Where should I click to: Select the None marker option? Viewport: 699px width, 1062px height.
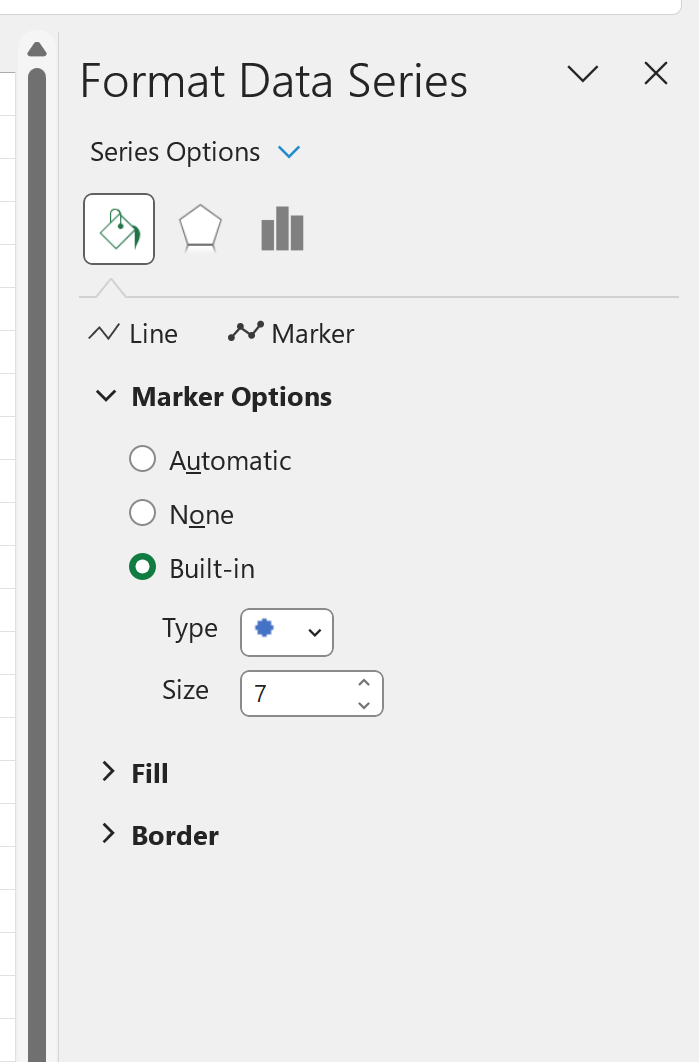pyautogui.click(x=142, y=513)
